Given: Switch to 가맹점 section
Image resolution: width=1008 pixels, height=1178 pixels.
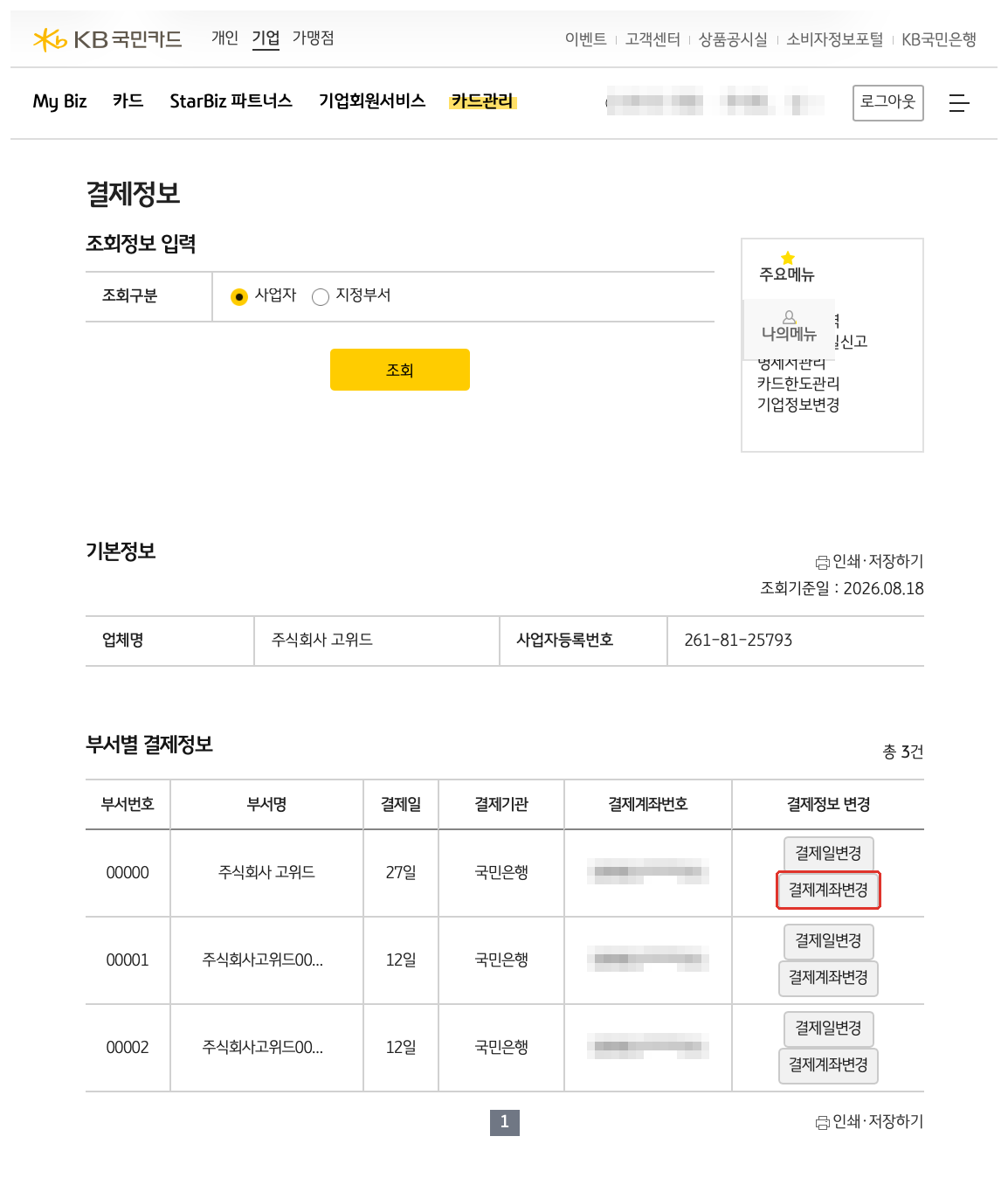Looking at the screenshot, I should pos(313,38).
